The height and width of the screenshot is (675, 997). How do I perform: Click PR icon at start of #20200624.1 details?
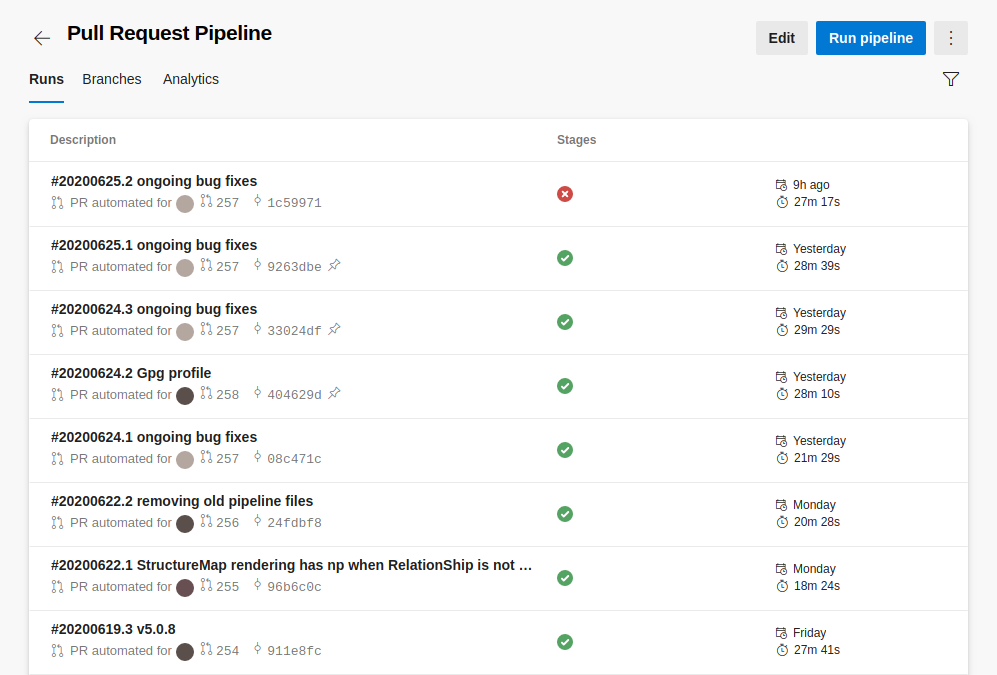coord(57,459)
